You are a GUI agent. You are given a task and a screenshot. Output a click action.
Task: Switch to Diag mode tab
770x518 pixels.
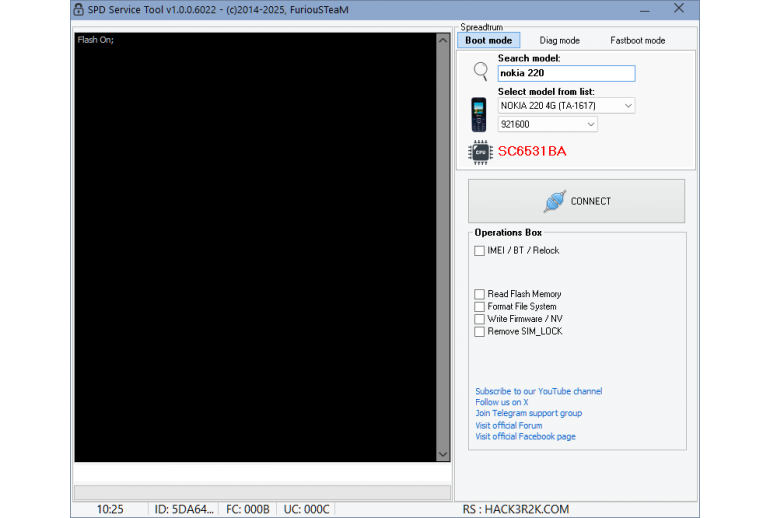point(559,40)
